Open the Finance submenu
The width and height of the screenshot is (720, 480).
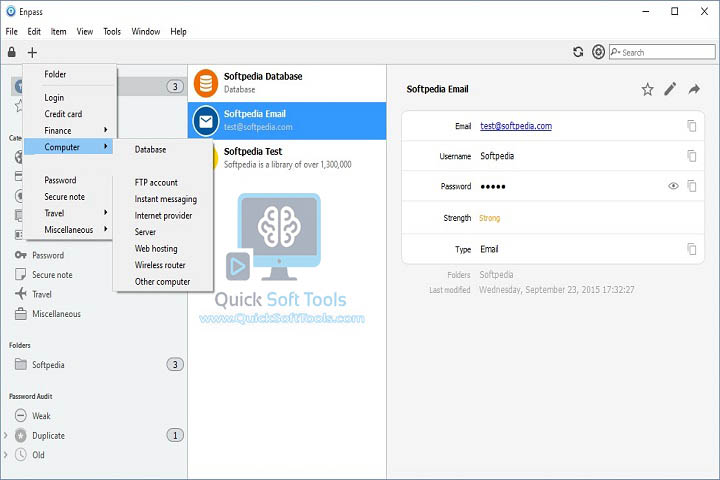[x=69, y=130]
